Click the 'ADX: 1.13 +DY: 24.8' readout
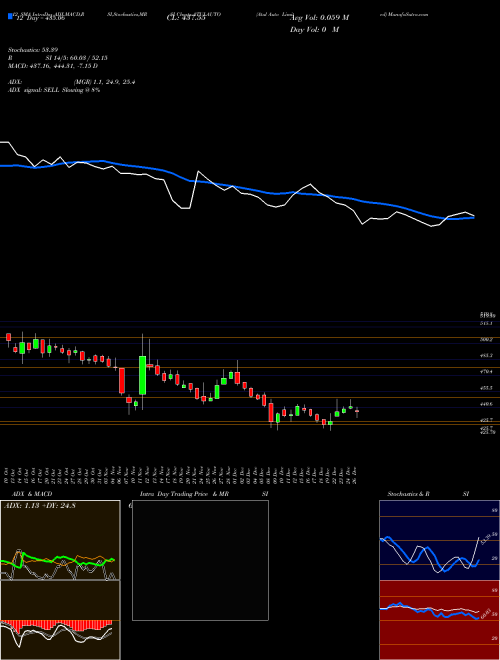Viewport: 500px width, 660px height. coord(40,506)
